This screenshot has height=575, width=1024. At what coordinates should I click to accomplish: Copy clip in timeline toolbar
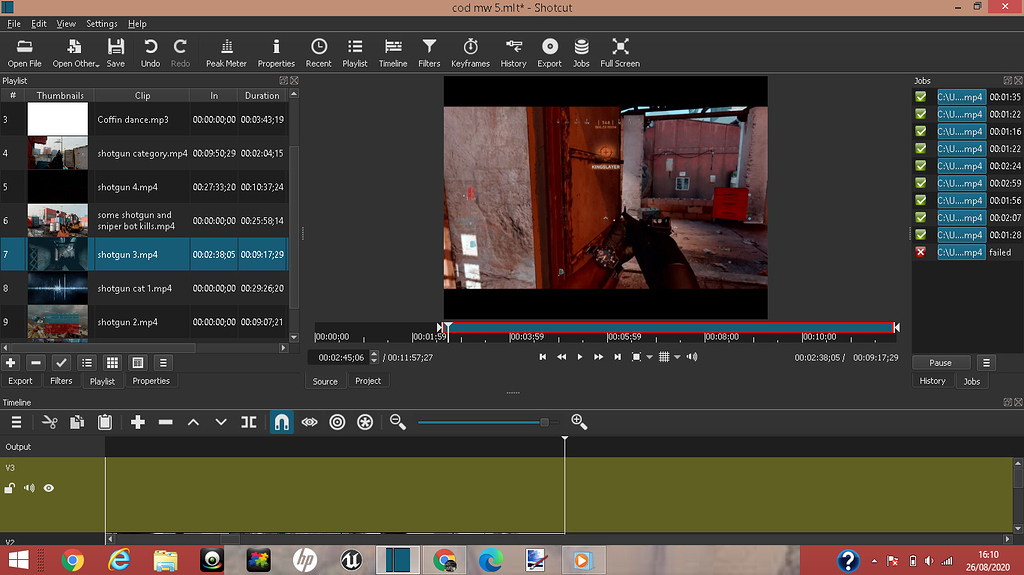pos(77,422)
